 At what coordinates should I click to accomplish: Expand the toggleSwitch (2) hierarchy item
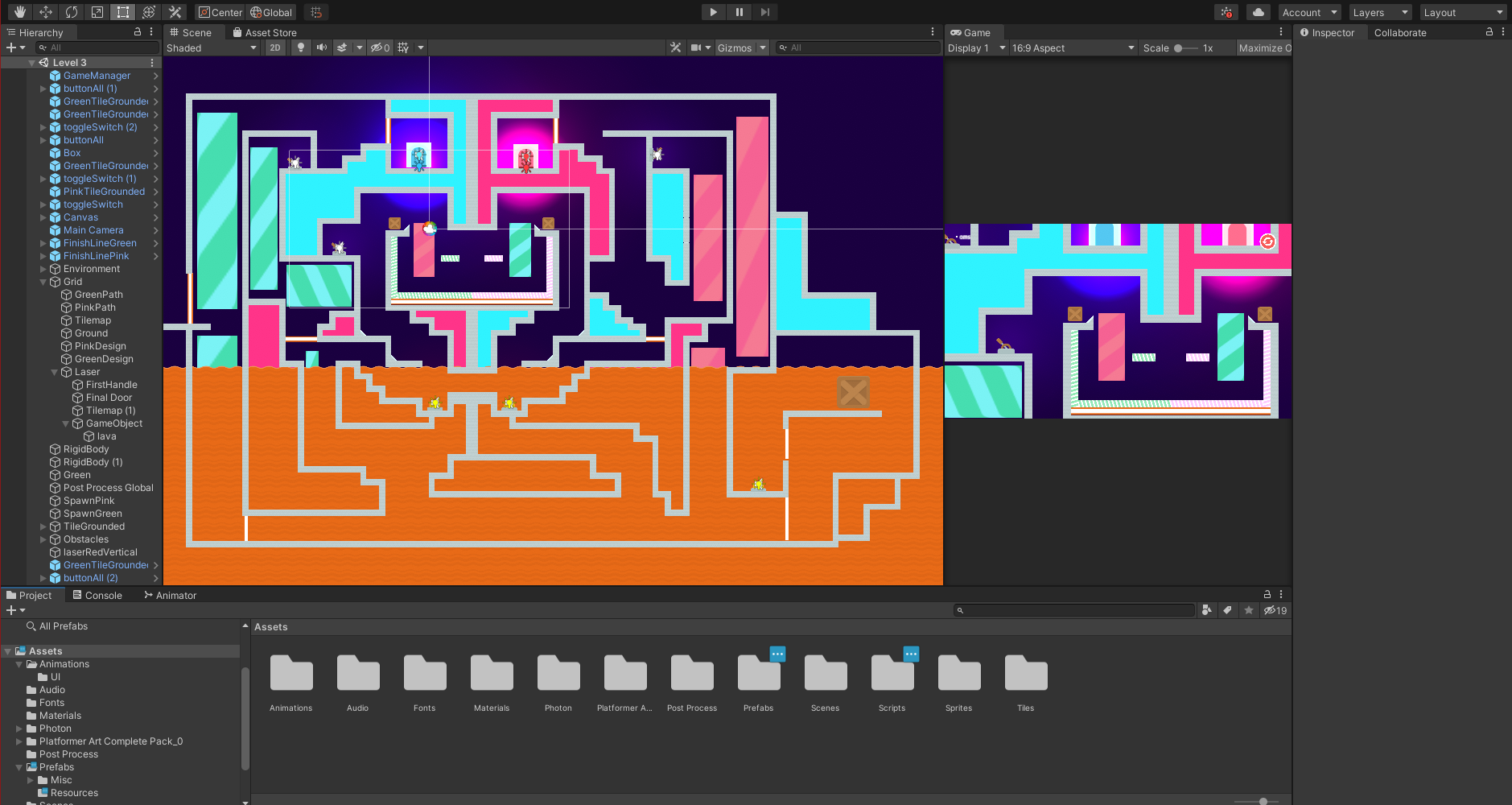pyautogui.click(x=44, y=126)
